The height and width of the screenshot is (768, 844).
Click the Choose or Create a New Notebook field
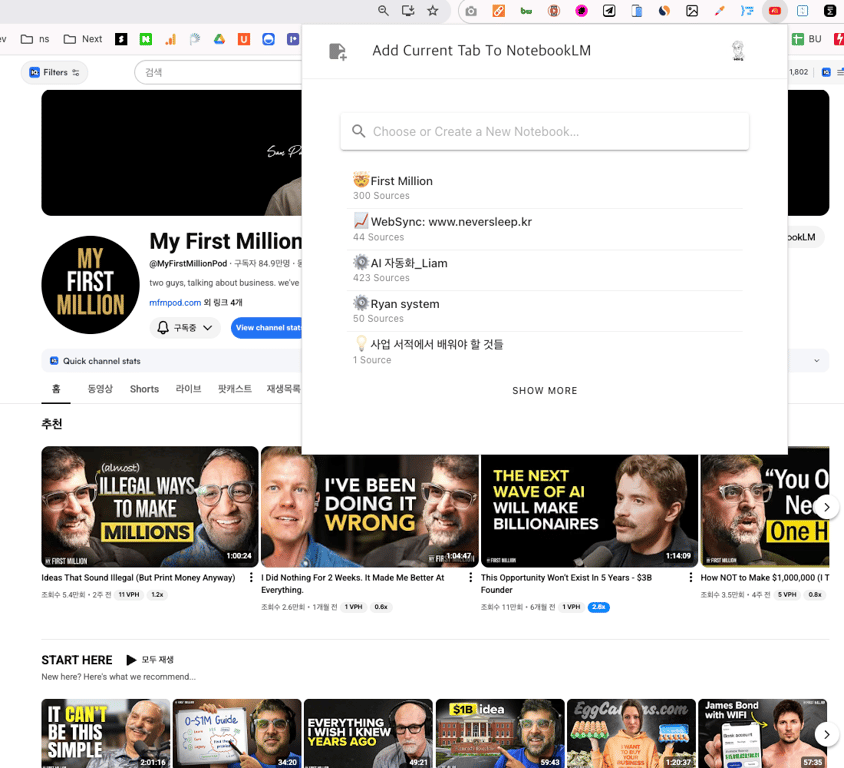[544, 131]
